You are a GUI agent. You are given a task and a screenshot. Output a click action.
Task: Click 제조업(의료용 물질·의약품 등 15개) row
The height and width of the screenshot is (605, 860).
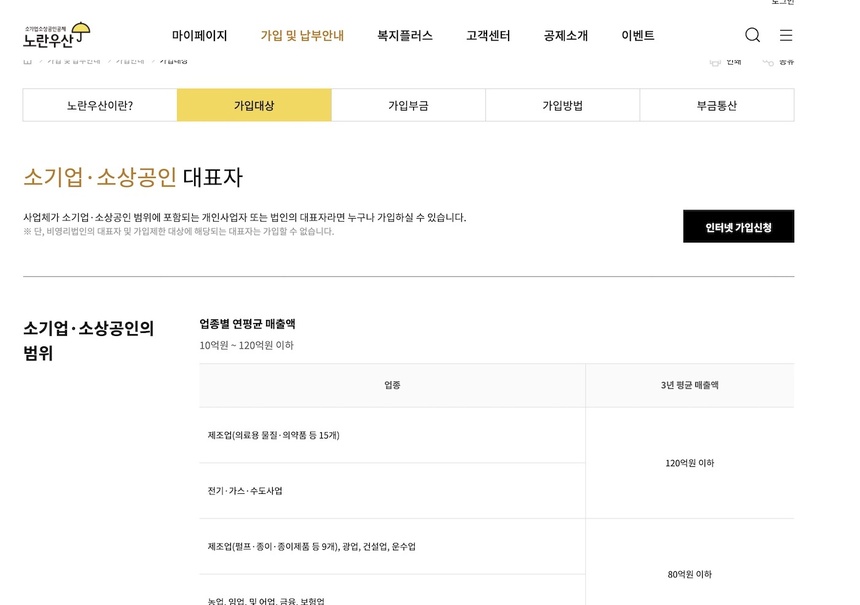[392, 435]
